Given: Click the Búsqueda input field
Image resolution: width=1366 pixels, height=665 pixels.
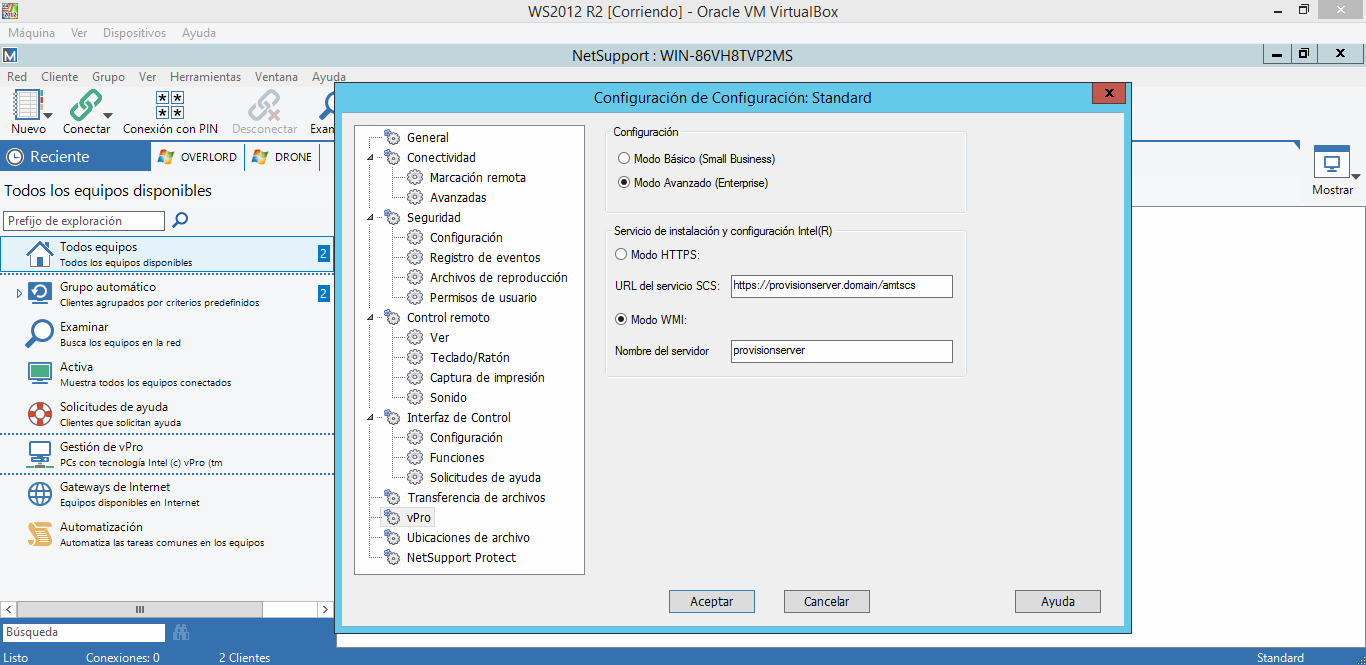Looking at the screenshot, I should 84,632.
